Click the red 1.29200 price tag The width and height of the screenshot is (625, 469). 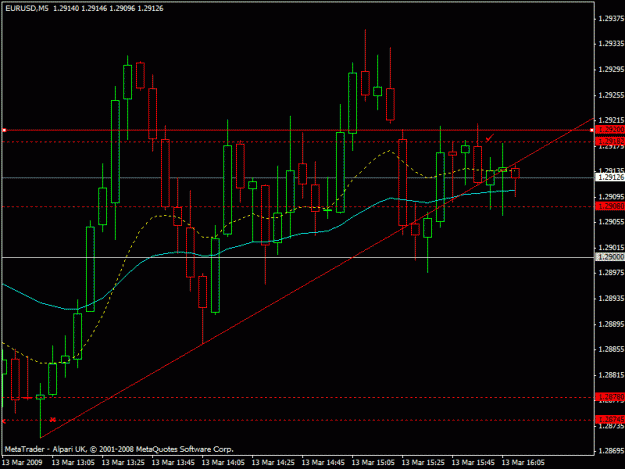tap(610, 130)
